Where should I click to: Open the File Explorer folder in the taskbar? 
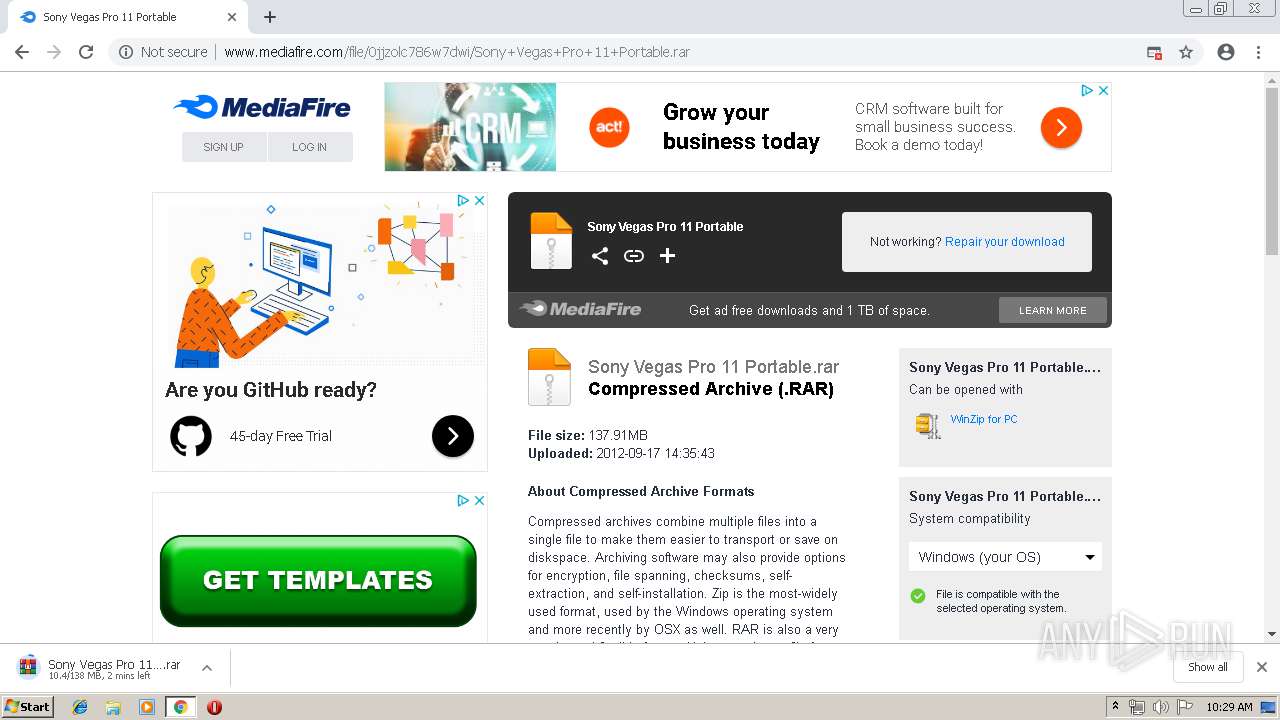[113, 707]
